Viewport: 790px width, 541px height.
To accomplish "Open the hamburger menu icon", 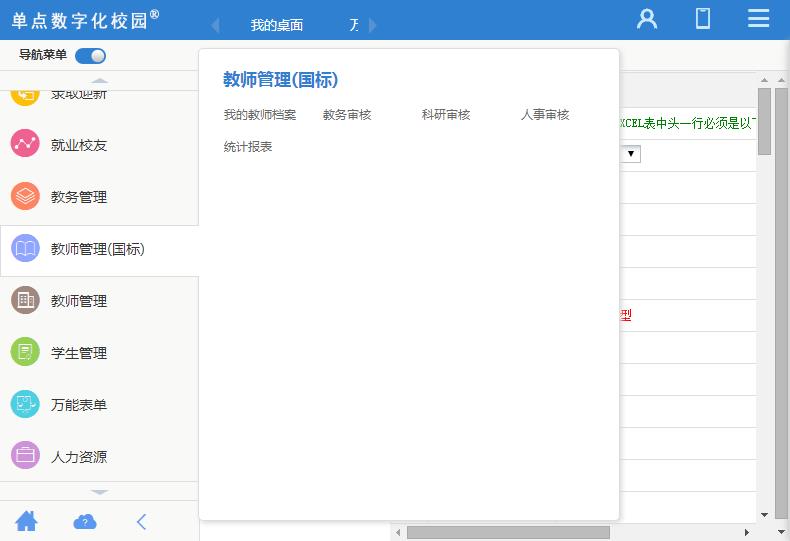I will tap(758, 19).
